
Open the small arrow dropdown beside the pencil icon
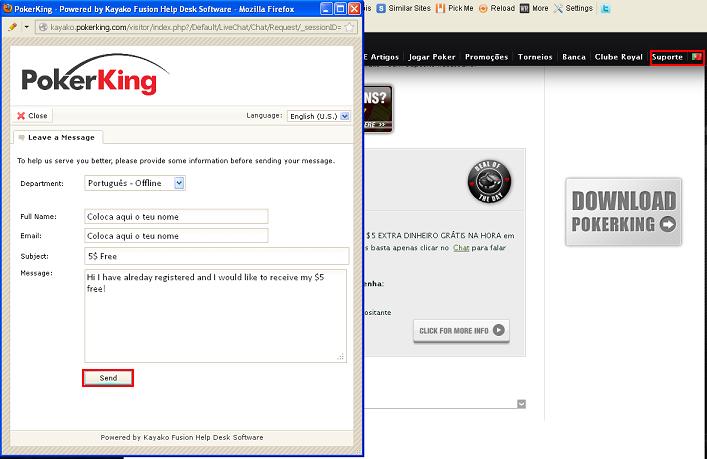pos(27,27)
